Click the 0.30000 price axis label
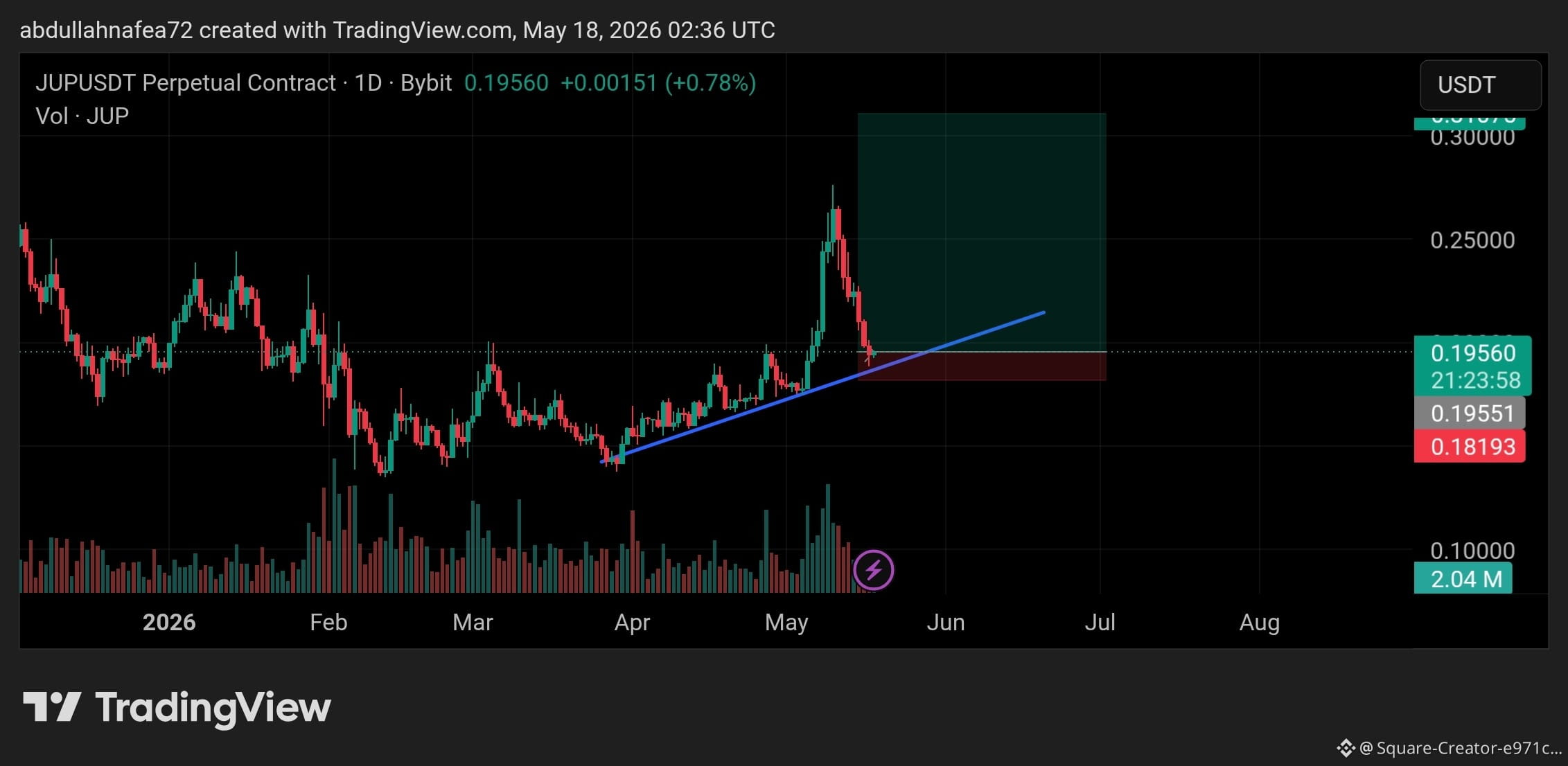1568x766 pixels. point(1472,137)
